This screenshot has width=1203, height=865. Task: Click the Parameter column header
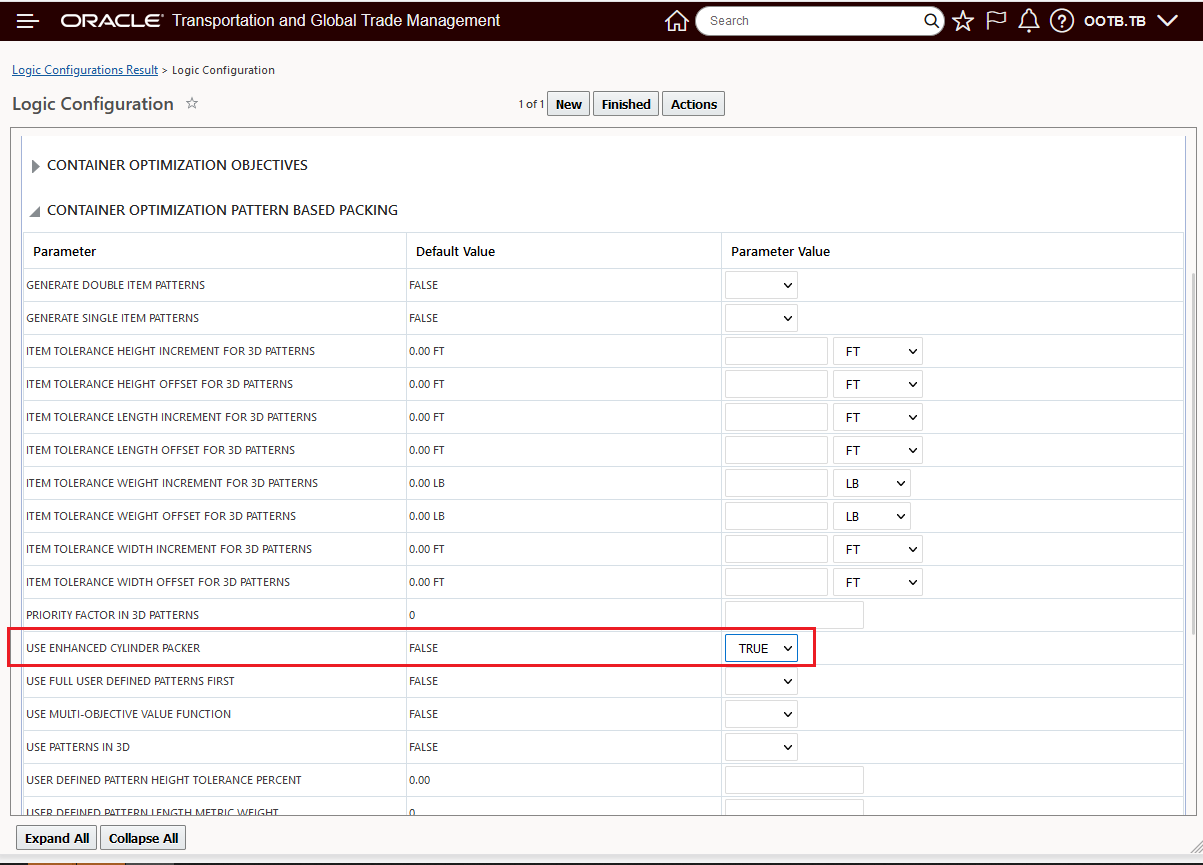coord(64,251)
